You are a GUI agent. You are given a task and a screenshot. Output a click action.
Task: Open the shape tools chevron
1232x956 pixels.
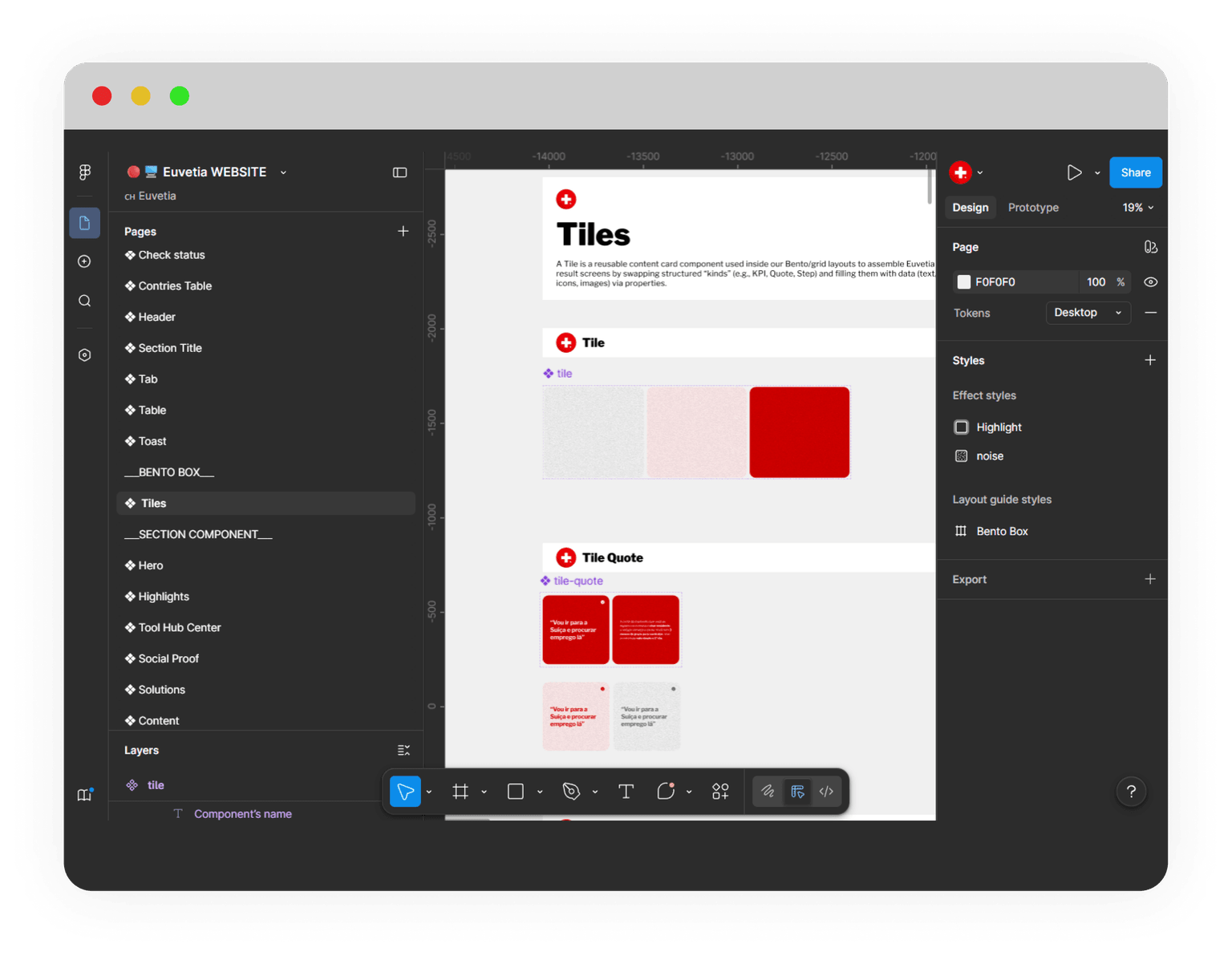point(540,792)
